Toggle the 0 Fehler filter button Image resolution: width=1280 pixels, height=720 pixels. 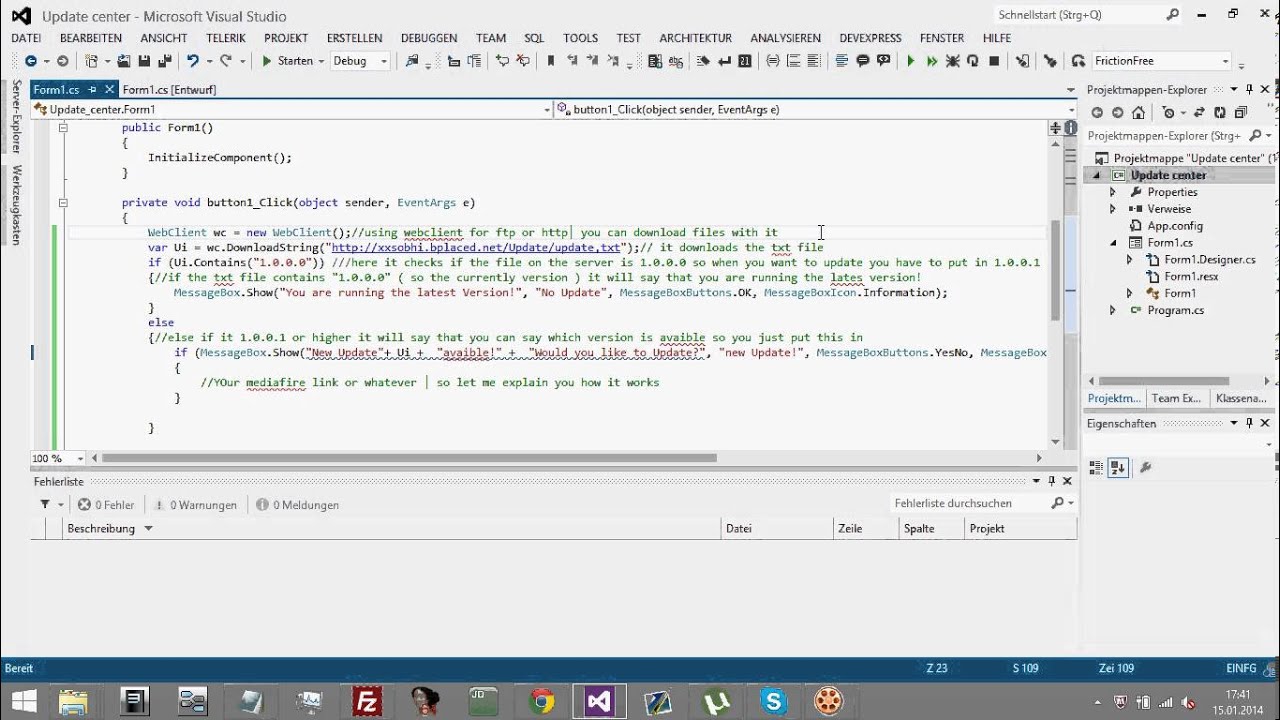[x=106, y=505]
